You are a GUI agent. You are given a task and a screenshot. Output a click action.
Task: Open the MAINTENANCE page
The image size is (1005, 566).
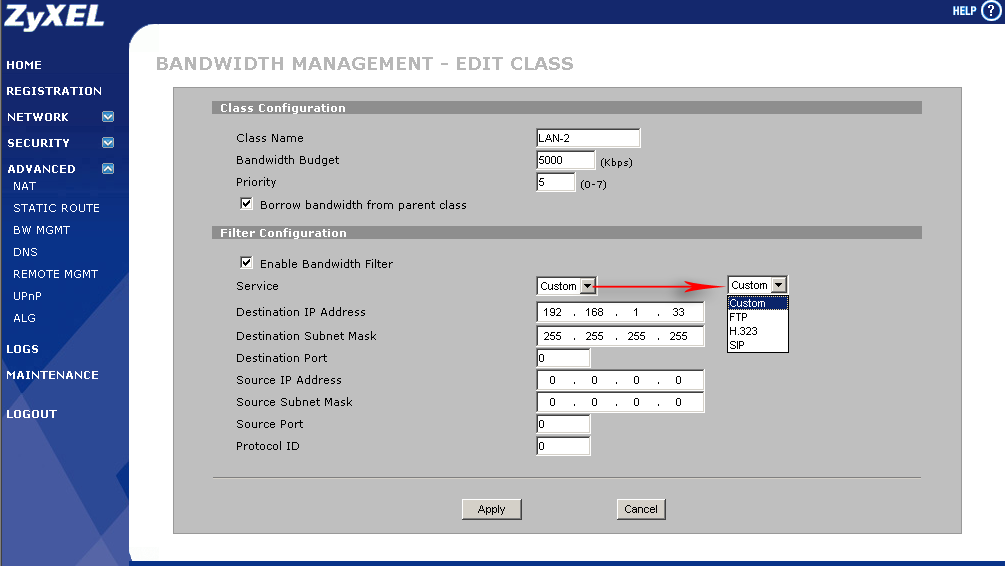pyautogui.click(x=53, y=375)
